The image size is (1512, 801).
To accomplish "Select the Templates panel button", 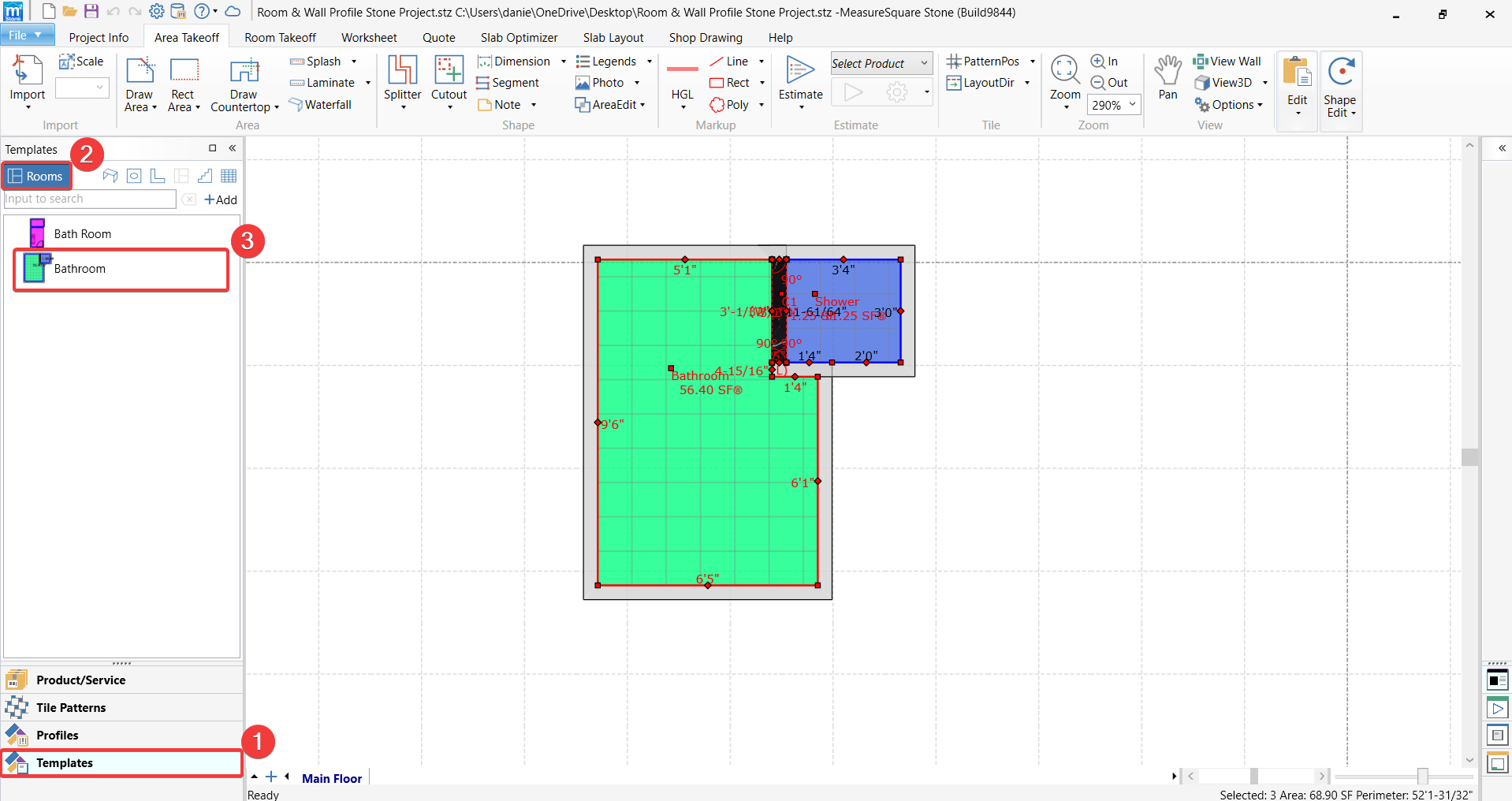I will point(121,762).
